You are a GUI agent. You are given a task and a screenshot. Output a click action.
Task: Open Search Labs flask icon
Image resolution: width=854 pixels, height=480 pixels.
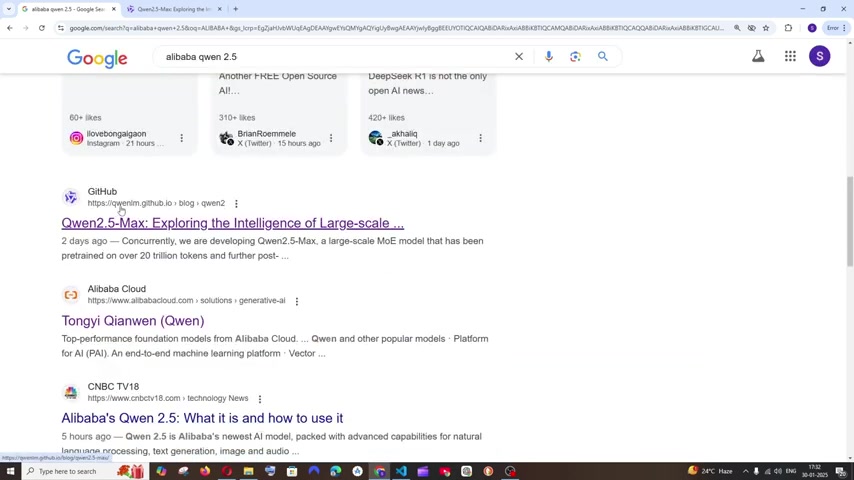click(x=758, y=56)
